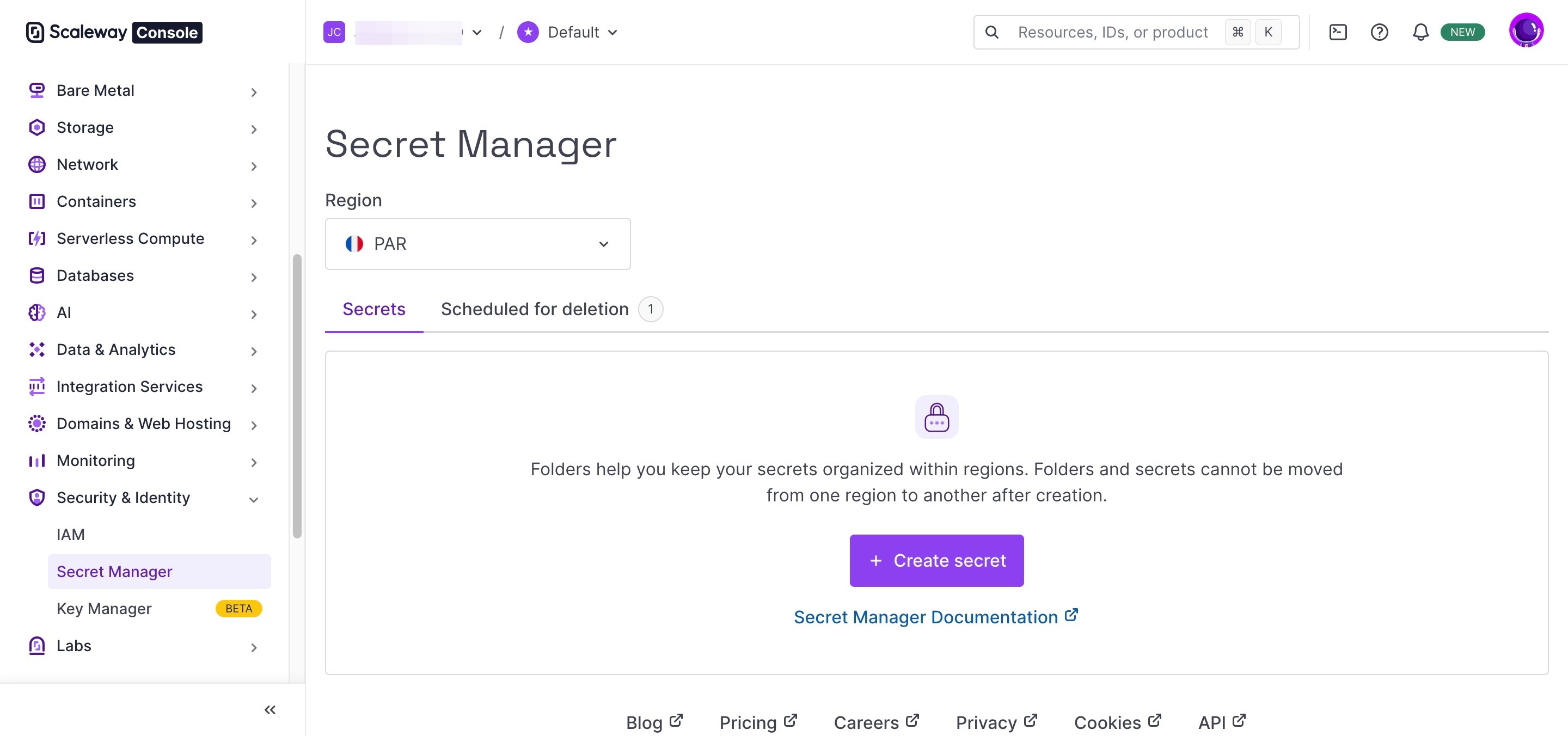Open the Careers footer link
1568x736 pixels.
tap(877, 722)
